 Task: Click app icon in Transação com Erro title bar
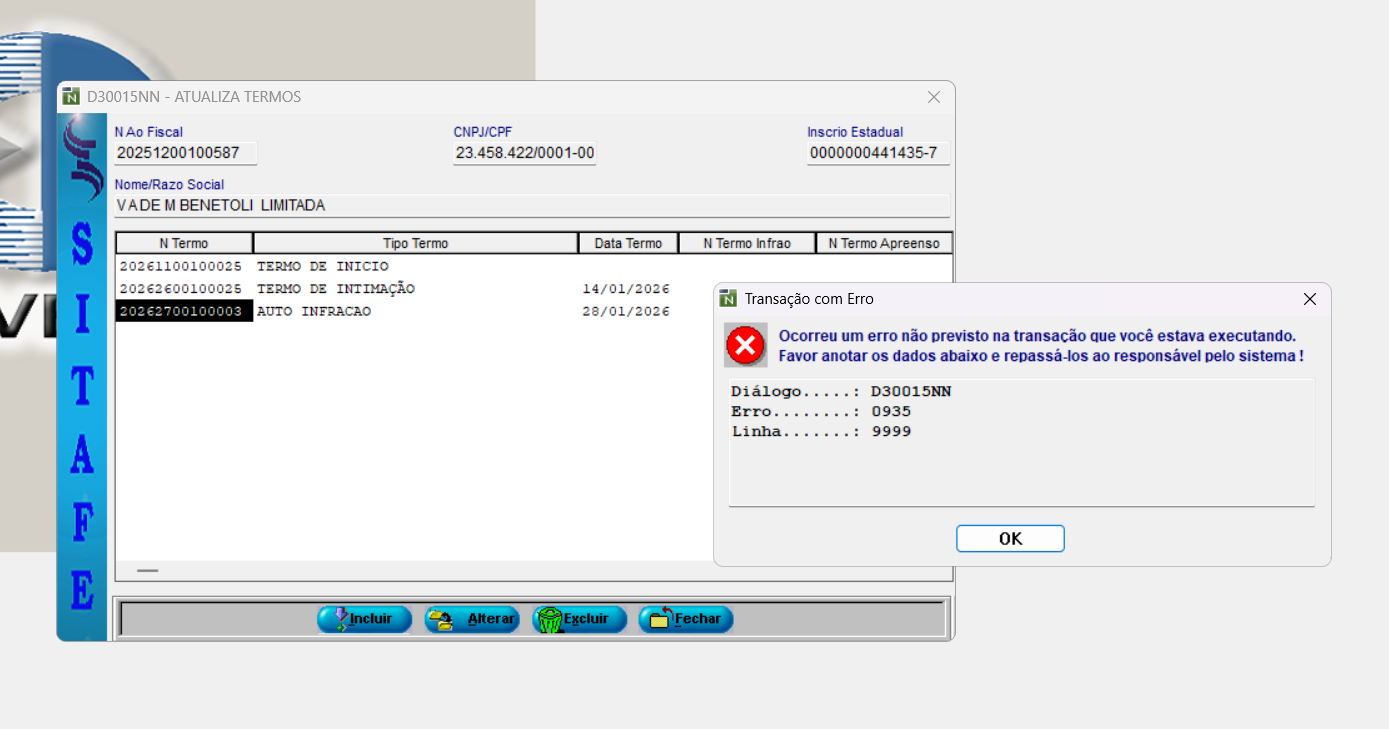729,299
